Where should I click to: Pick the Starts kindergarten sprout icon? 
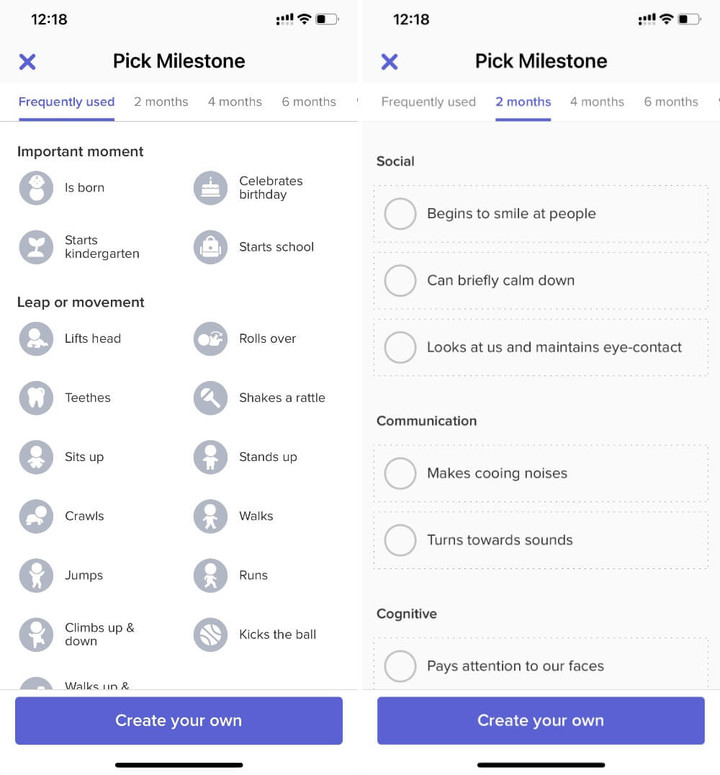[x=36, y=247]
